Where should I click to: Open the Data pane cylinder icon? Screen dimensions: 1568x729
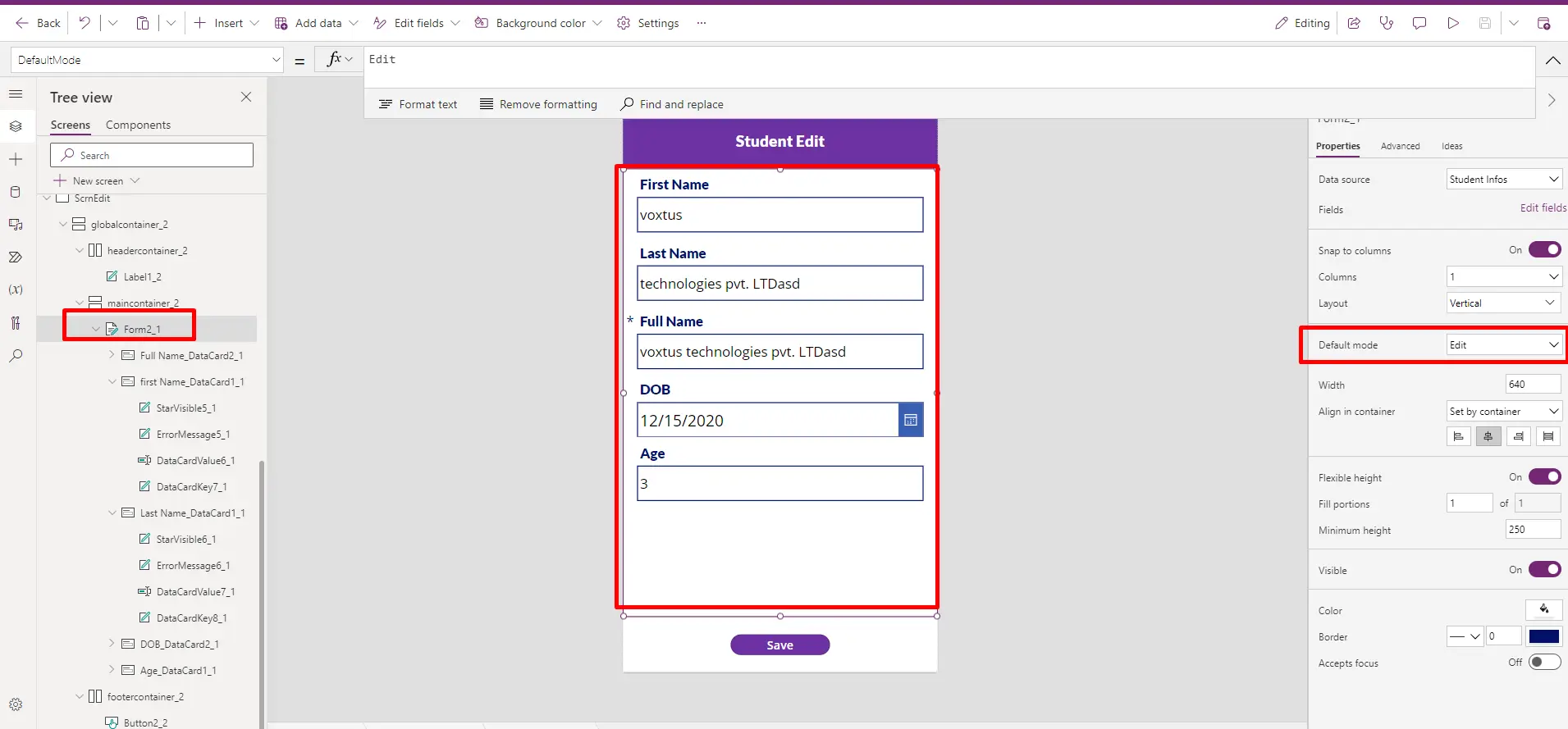click(x=16, y=192)
